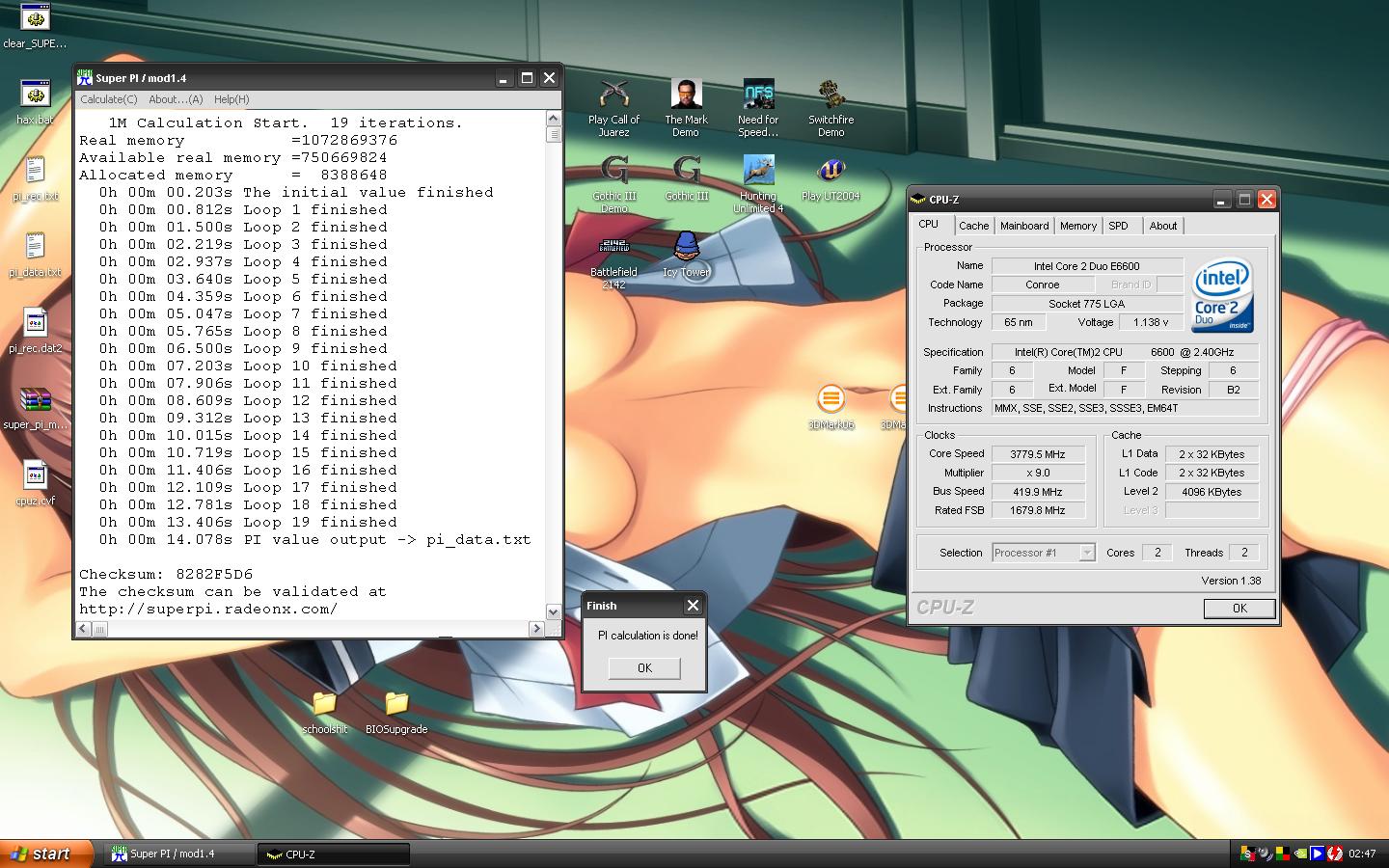Click Super PI vertical scrollbar up arrow

click(x=554, y=118)
